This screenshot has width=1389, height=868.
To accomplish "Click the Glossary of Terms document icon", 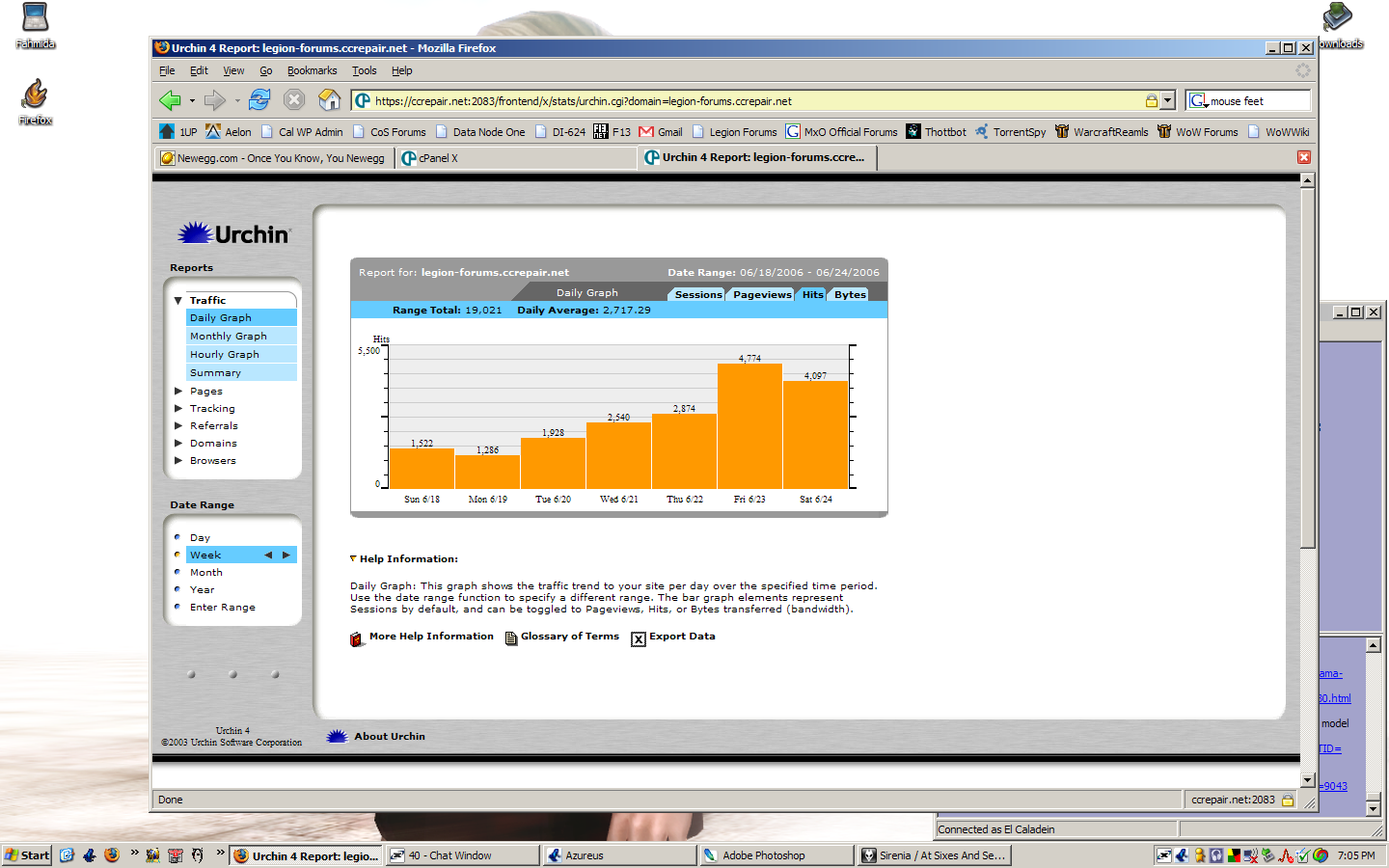I will (x=511, y=638).
